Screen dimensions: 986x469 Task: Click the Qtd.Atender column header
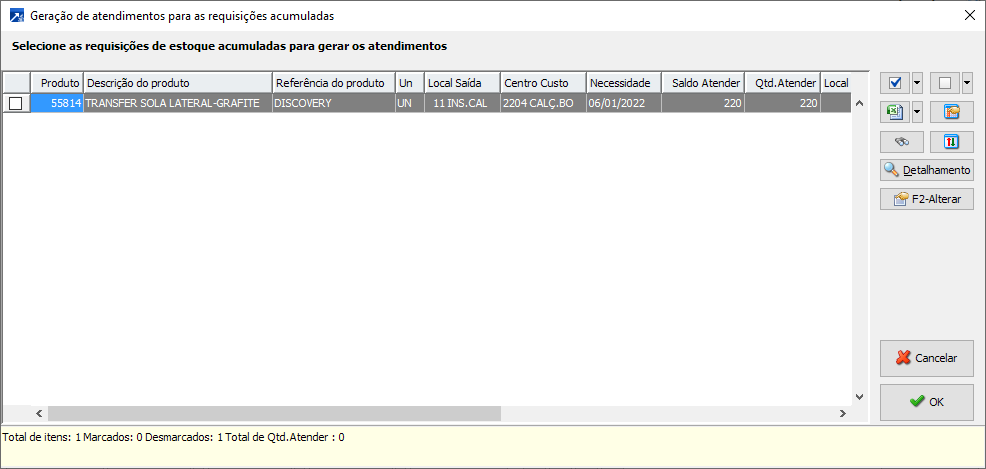coord(782,83)
